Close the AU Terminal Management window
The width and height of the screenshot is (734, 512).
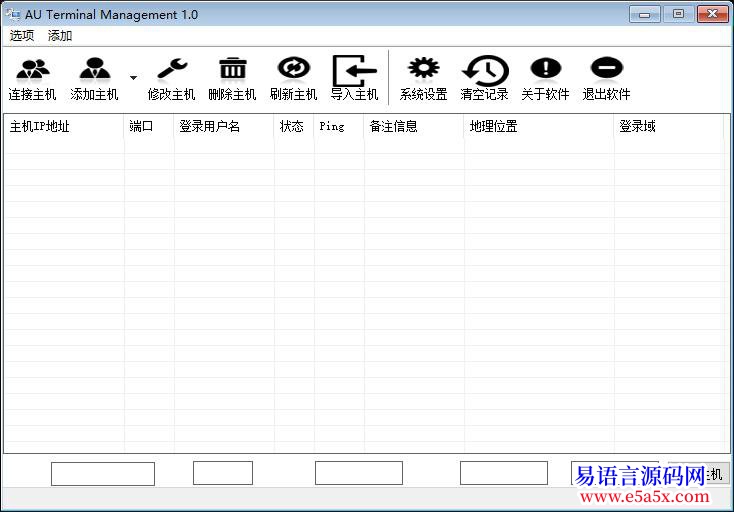pyautogui.click(x=712, y=14)
